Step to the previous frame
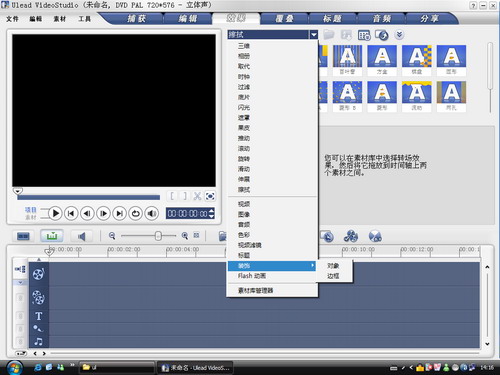 coord(87,213)
